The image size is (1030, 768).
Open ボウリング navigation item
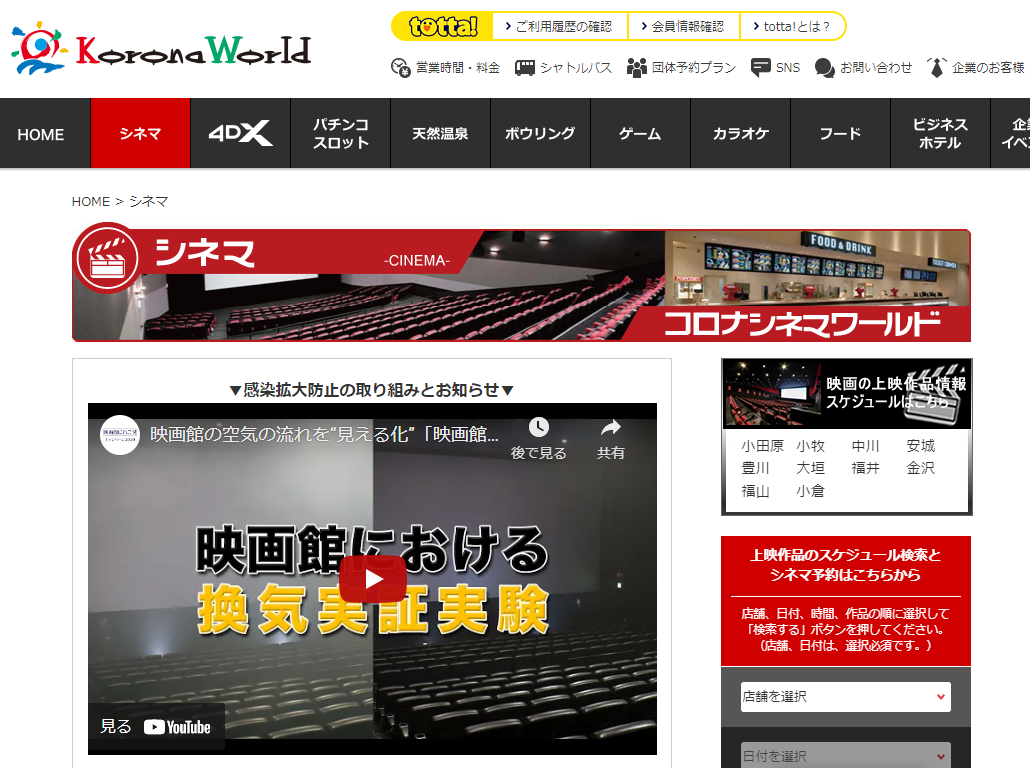[x=540, y=134]
